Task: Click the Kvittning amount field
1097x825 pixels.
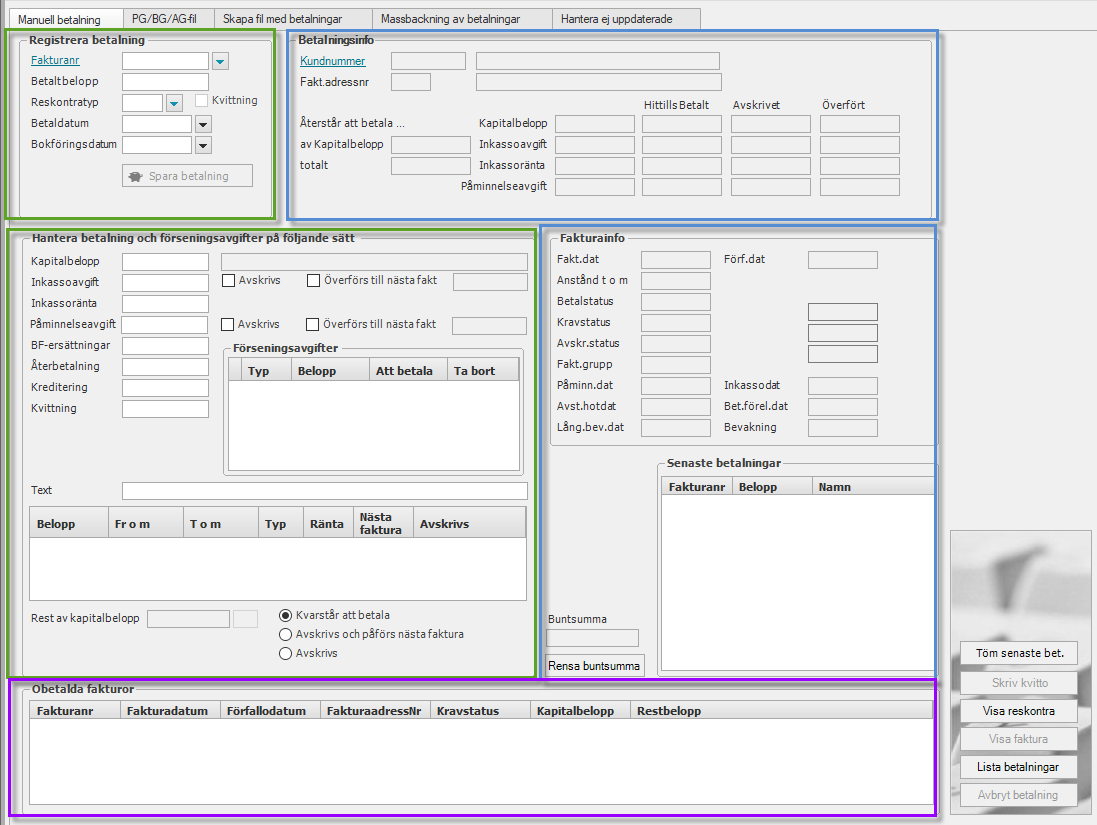Action: coord(165,409)
